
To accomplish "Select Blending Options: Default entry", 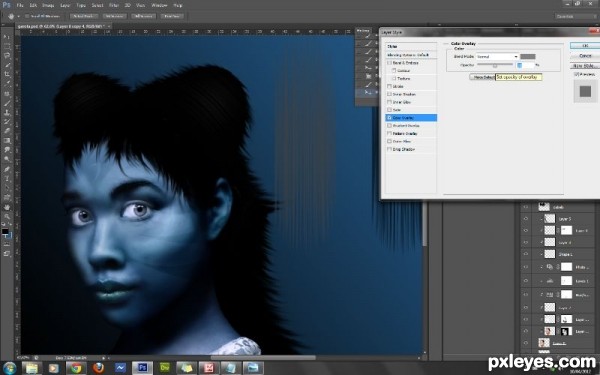I will click(411, 55).
